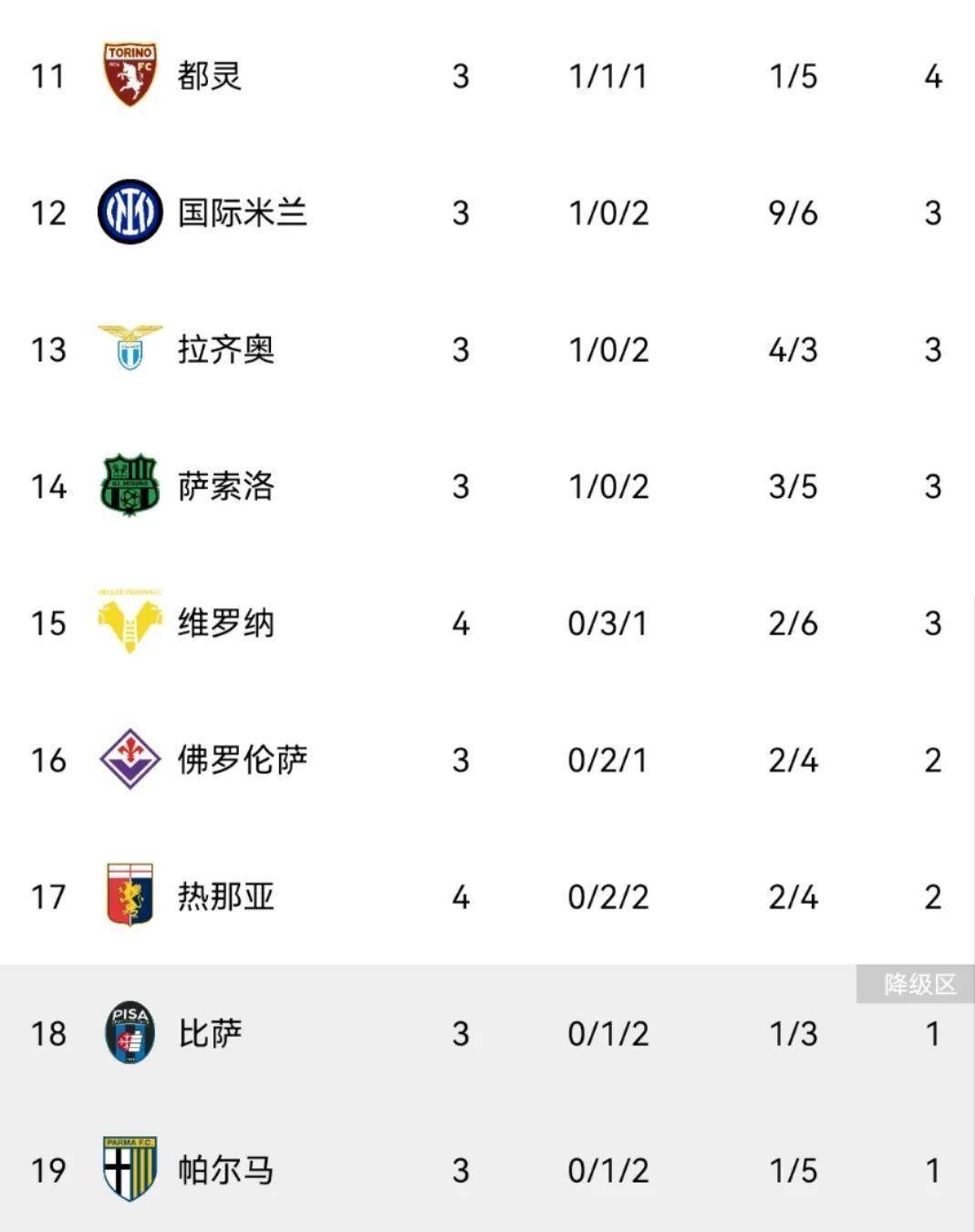
Task: Tap team name 热那亚
Action: [225, 896]
